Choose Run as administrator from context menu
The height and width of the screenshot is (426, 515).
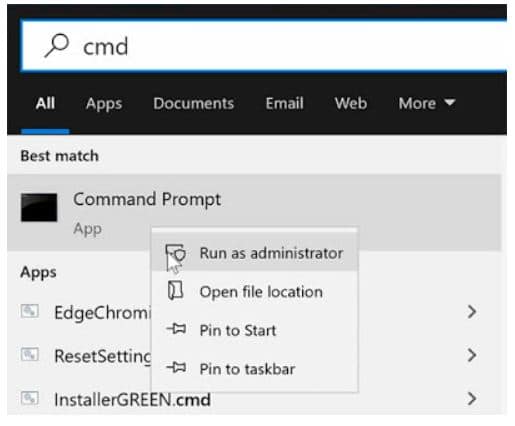[255, 253]
